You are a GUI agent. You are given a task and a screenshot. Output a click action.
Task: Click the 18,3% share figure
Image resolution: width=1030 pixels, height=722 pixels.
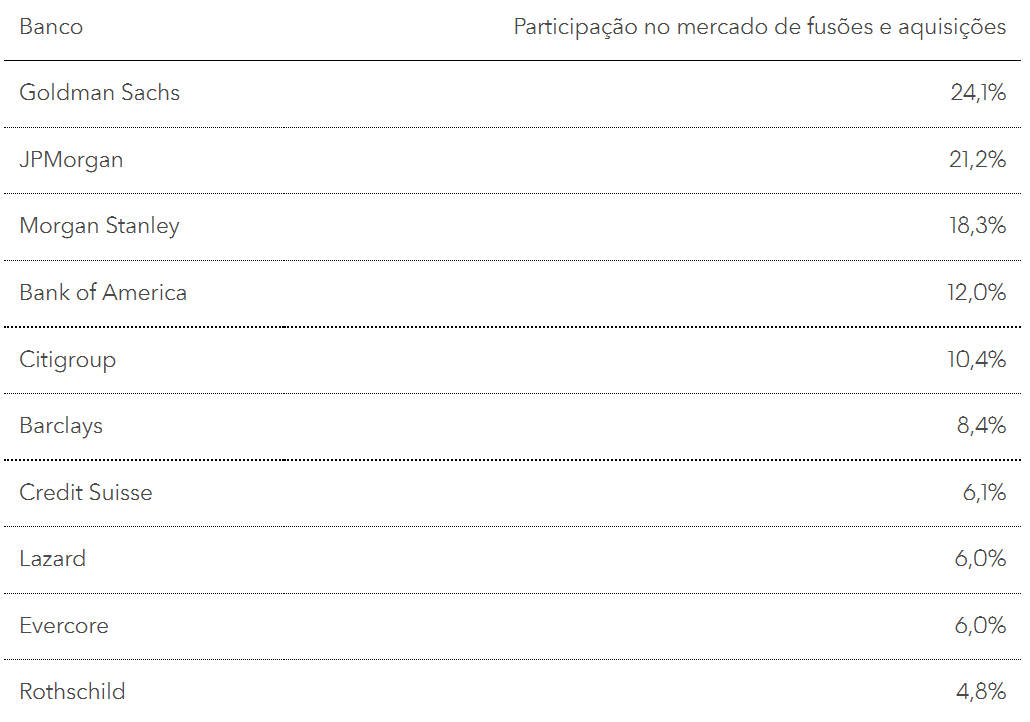pos(977,226)
